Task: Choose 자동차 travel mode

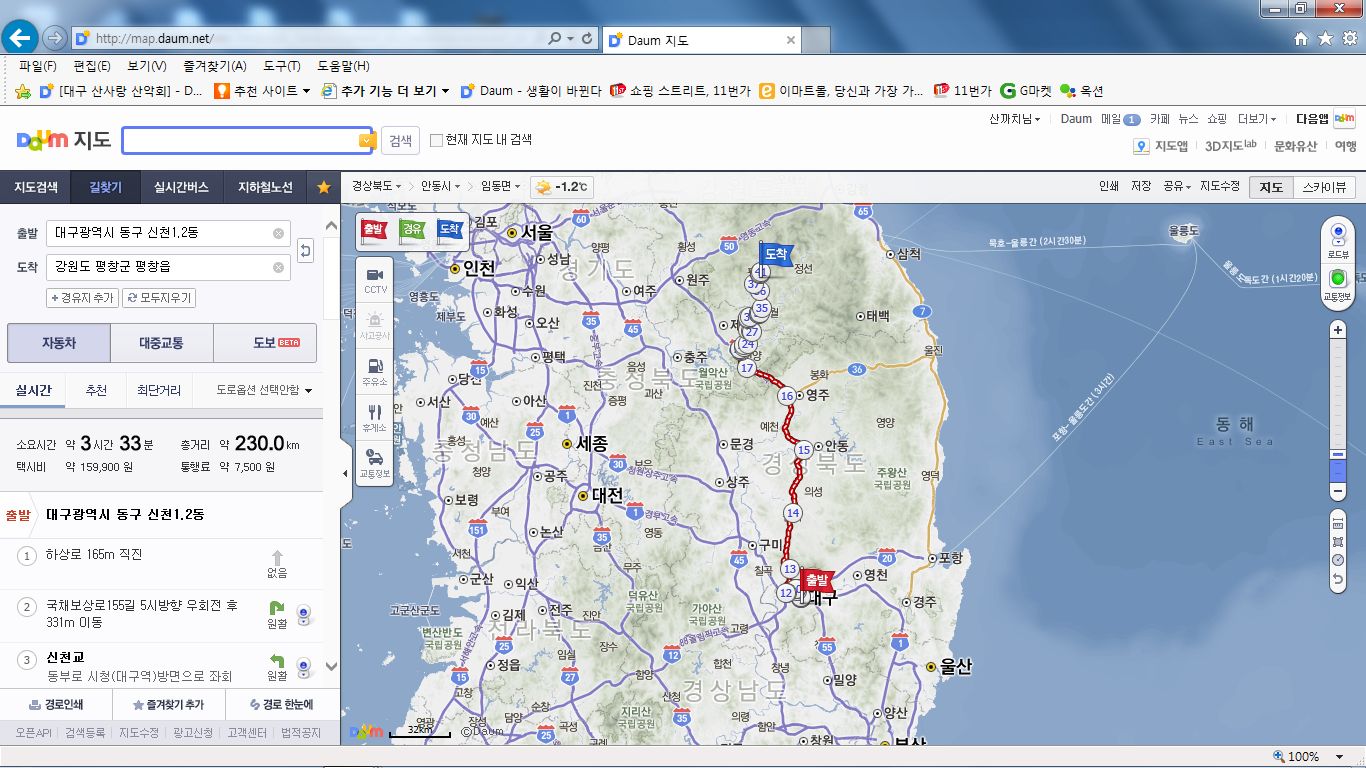Action: (x=59, y=343)
